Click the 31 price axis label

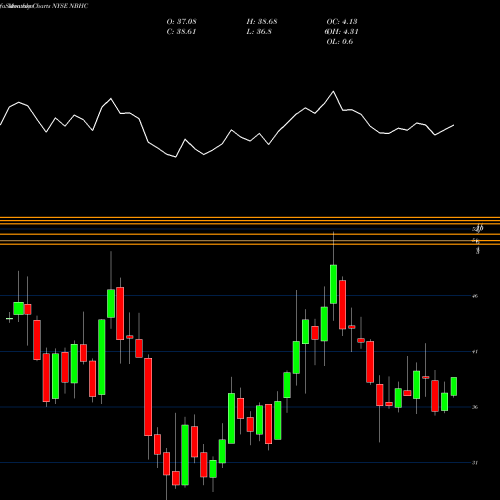click(x=475, y=463)
